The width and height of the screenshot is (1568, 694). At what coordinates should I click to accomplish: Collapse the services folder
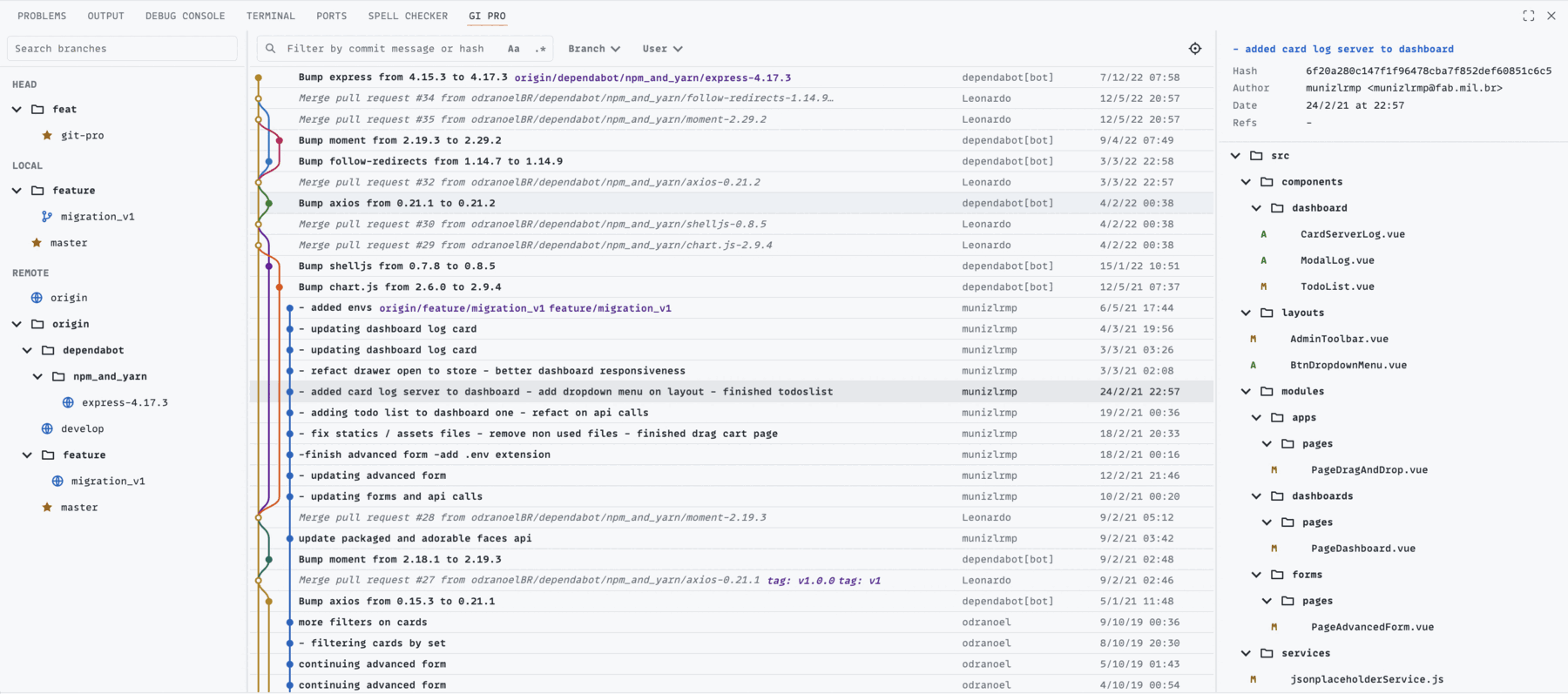[x=1246, y=653]
